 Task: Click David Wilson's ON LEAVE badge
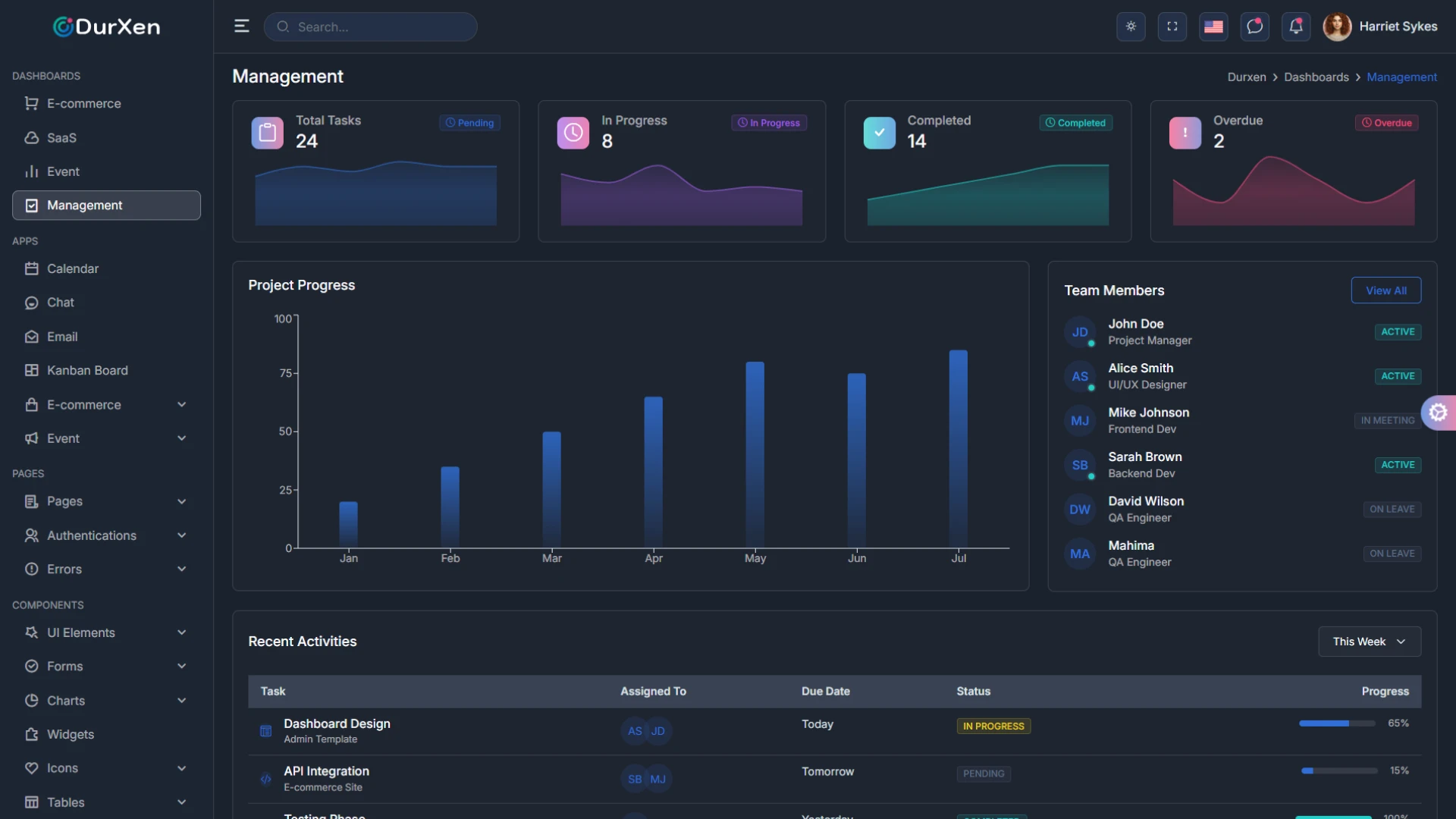tap(1392, 509)
